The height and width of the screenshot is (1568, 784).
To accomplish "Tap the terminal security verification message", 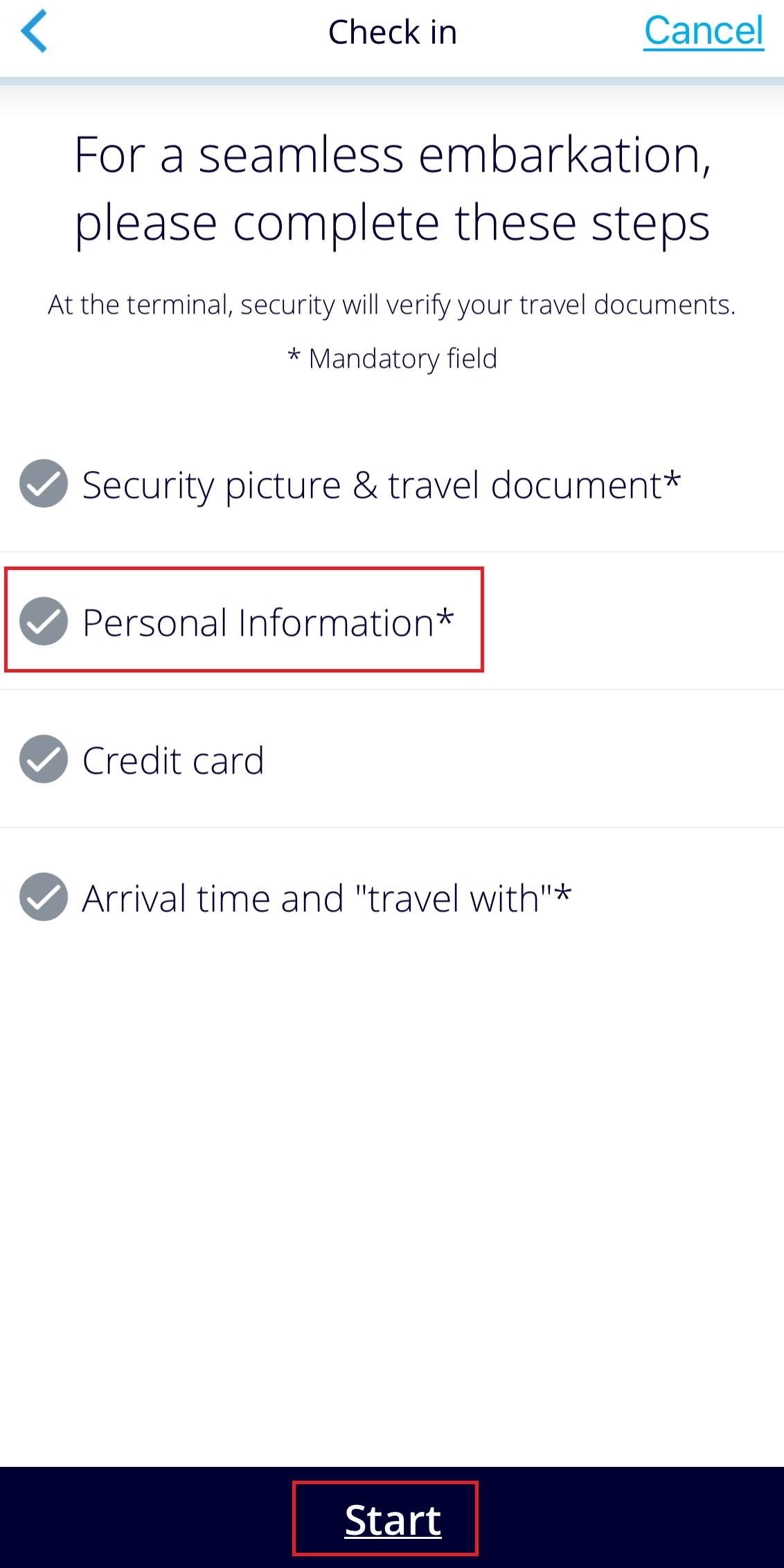I will [x=392, y=305].
